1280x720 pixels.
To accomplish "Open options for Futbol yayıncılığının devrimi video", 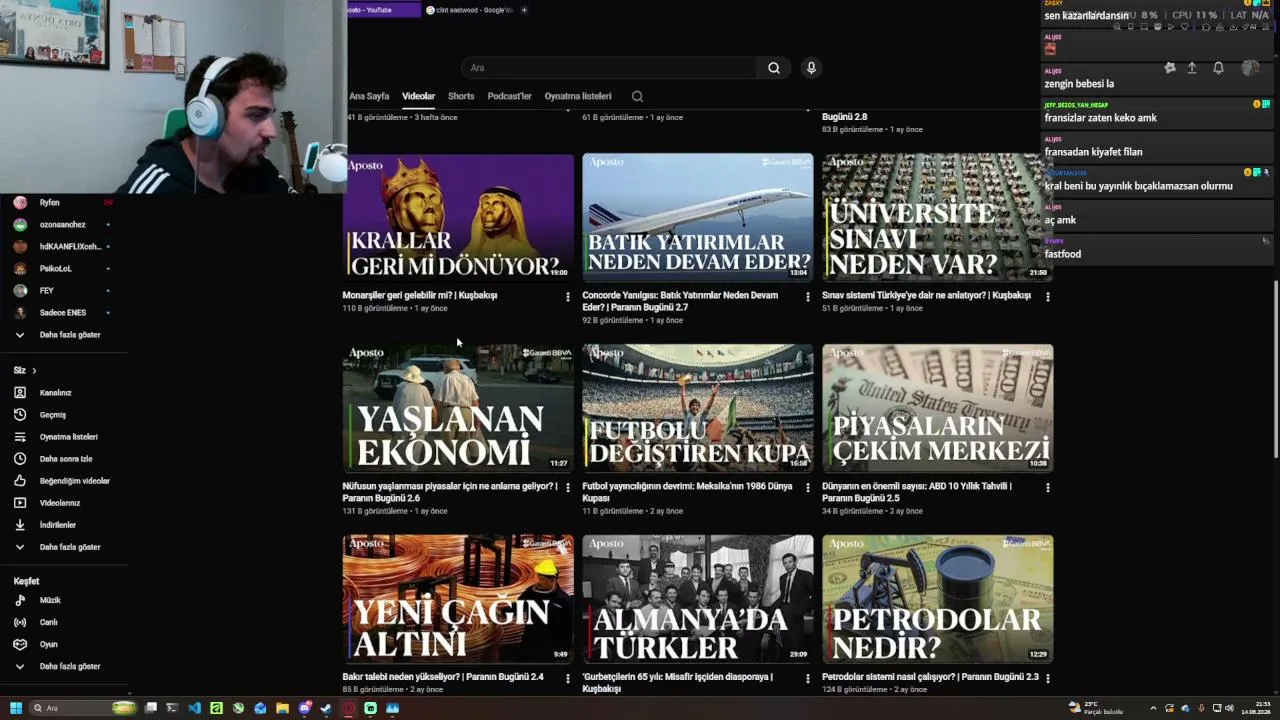I will point(808,488).
